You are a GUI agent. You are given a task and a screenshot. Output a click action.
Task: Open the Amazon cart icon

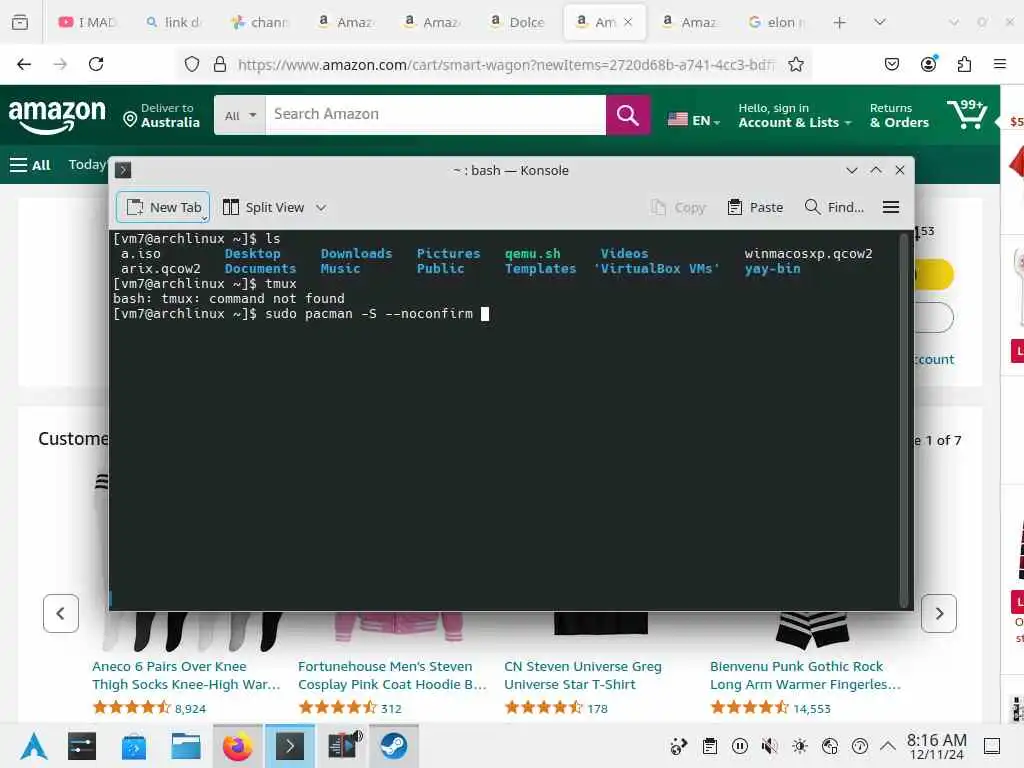click(x=967, y=114)
